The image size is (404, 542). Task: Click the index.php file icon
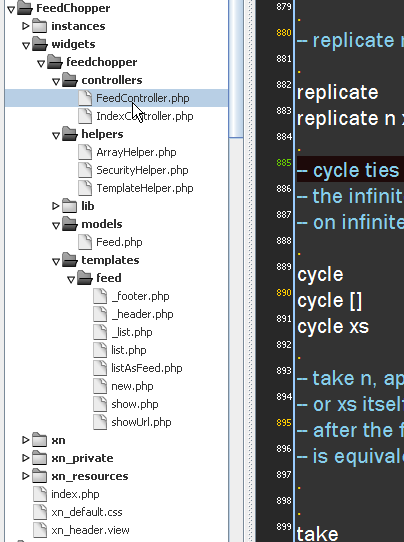coord(40,494)
